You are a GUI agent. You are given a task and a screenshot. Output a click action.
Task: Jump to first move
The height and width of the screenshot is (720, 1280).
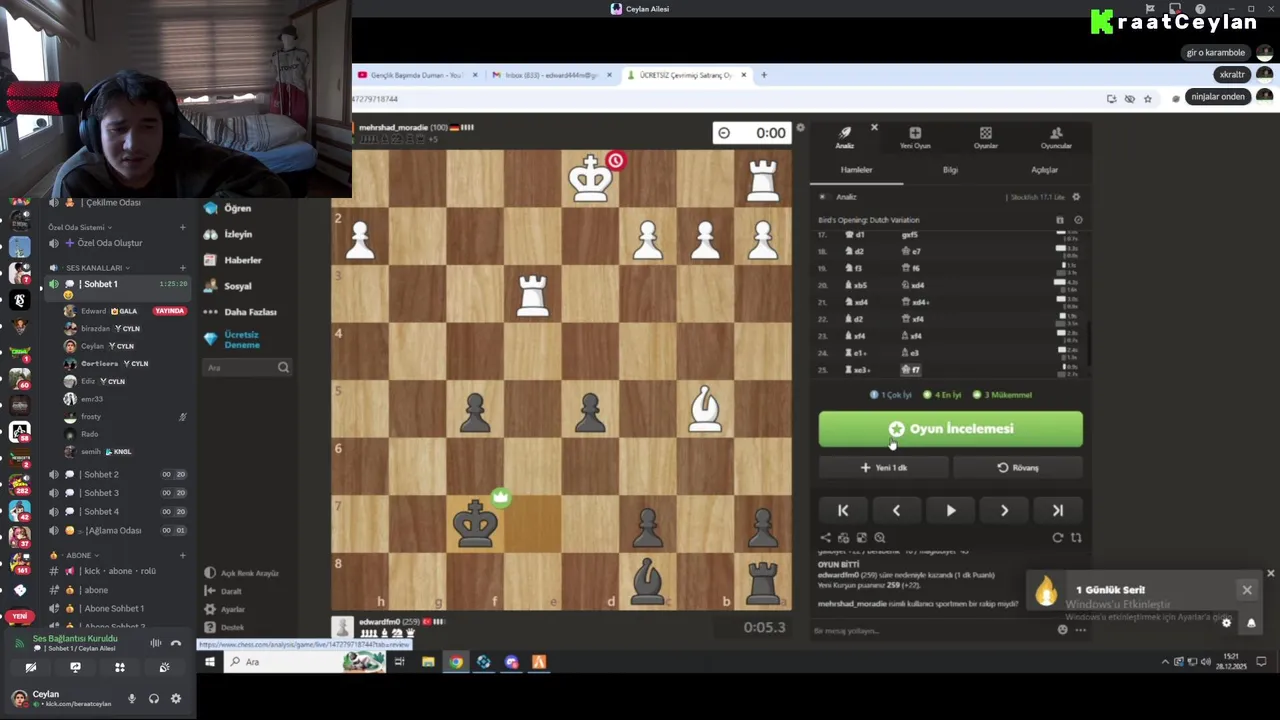[x=843, y=510]
